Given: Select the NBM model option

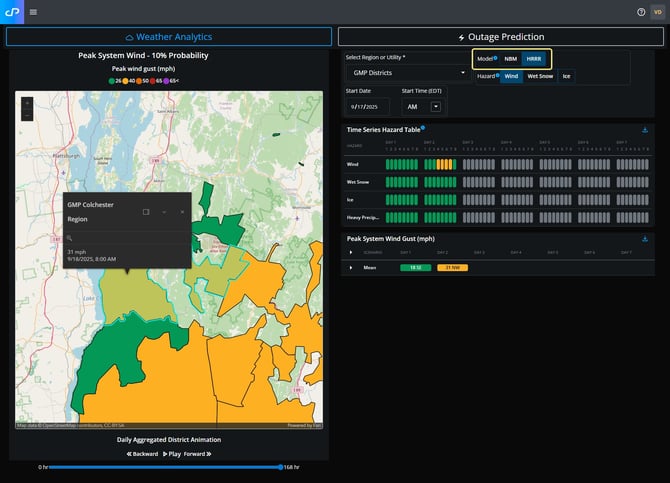Looking at the screenshot, I should [x=510, y=59].
